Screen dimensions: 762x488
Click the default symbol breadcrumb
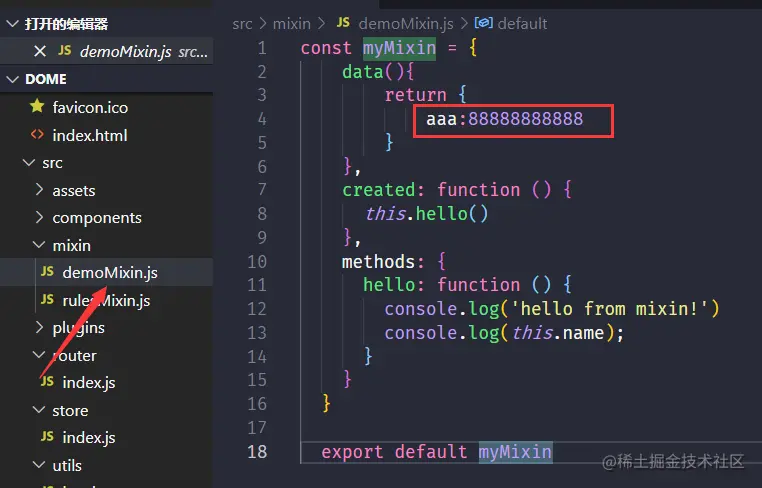point(522,23)
